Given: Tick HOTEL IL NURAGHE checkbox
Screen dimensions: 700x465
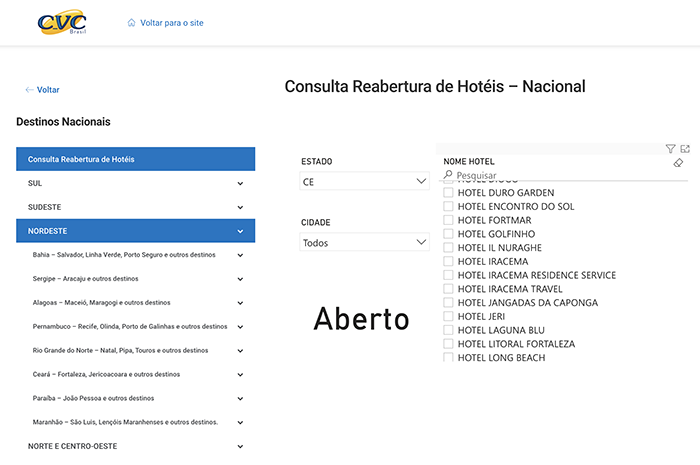Looking at the screenshot, I should point(448,248).
